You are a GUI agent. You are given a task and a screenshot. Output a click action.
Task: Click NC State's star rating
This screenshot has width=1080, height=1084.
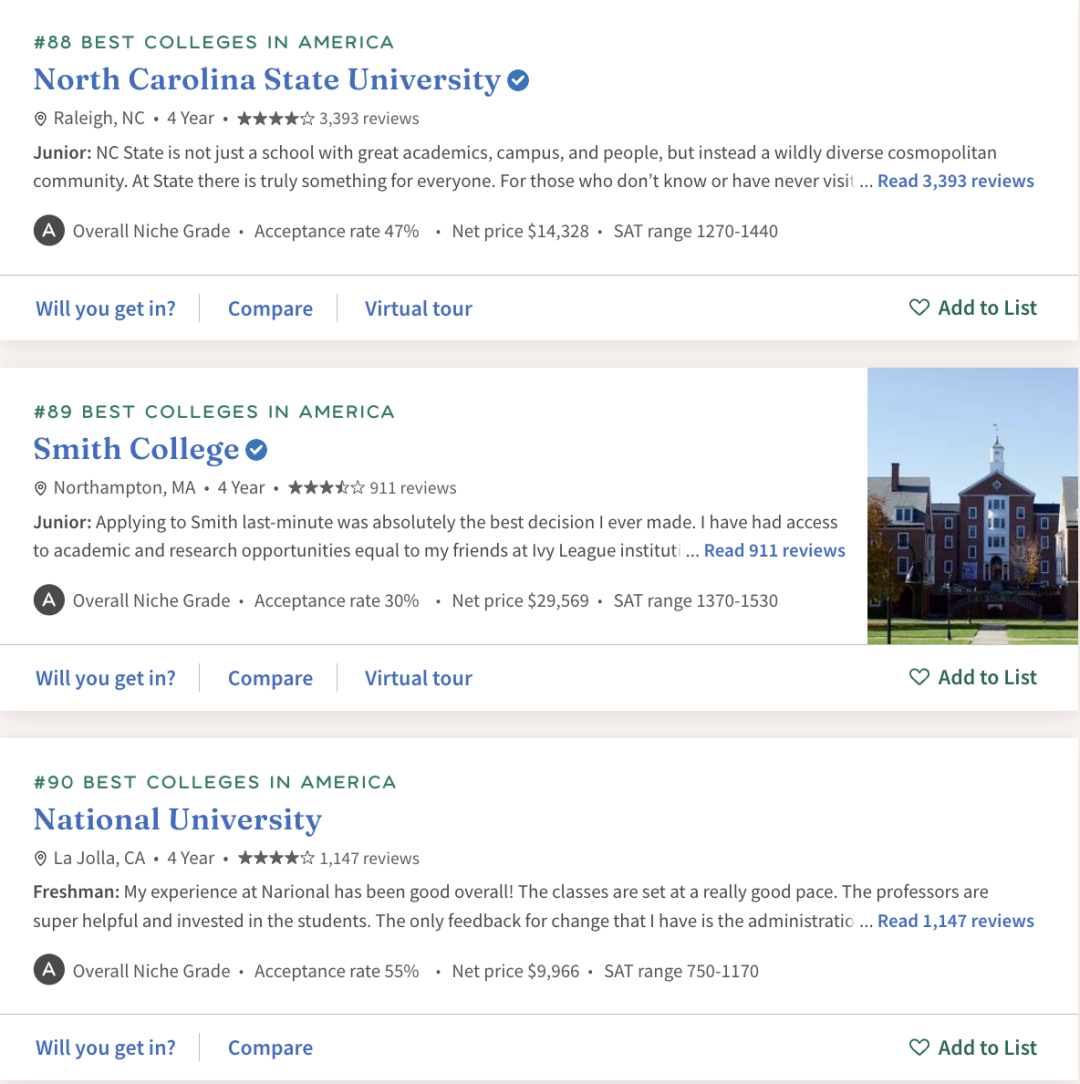275,119
